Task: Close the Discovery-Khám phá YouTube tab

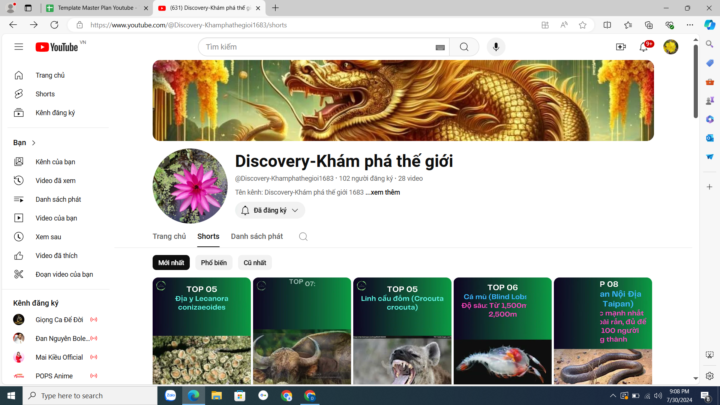Action: [x=258, y=8]
